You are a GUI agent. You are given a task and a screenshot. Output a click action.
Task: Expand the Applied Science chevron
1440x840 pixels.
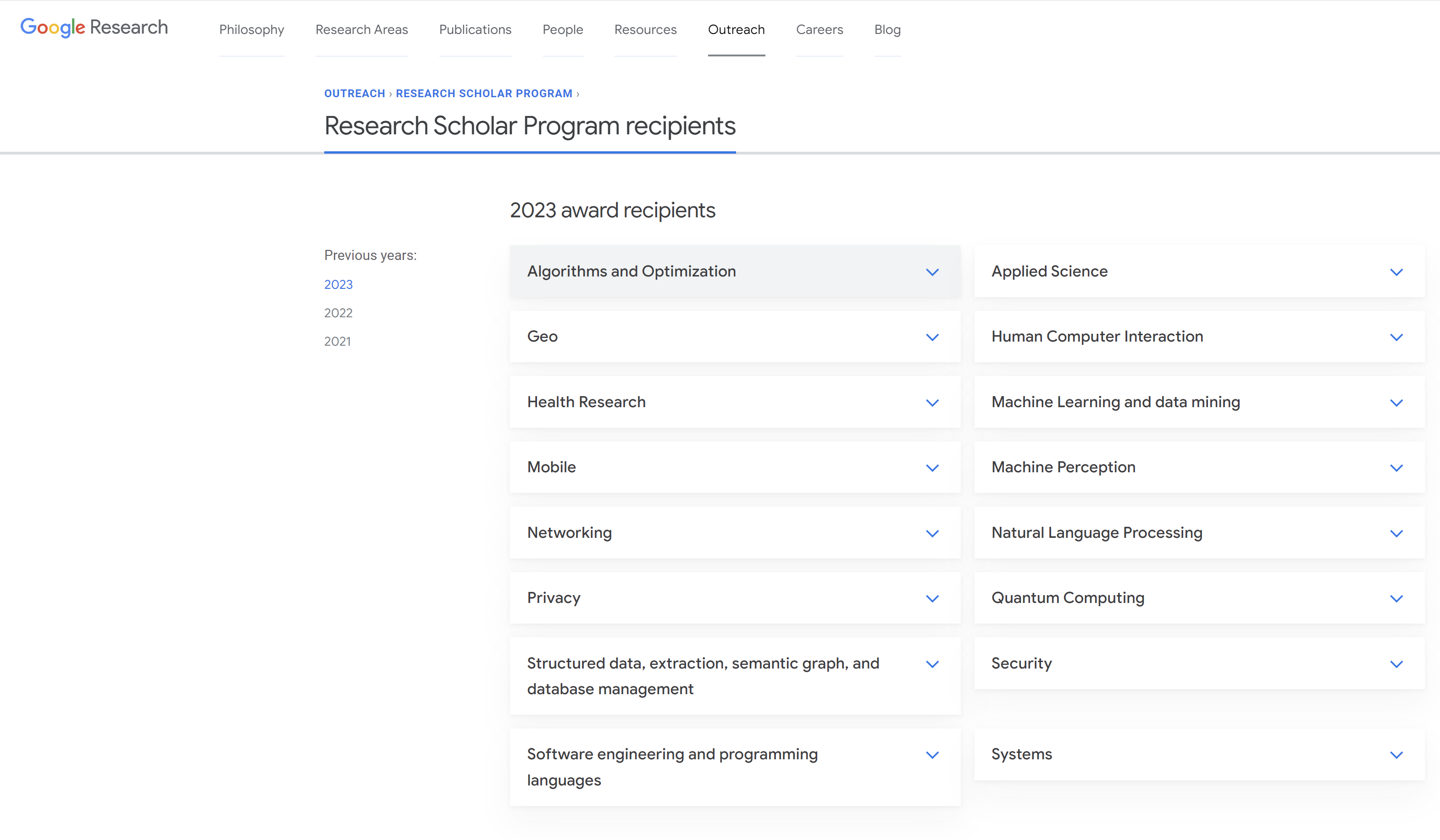pos(1396,272)
